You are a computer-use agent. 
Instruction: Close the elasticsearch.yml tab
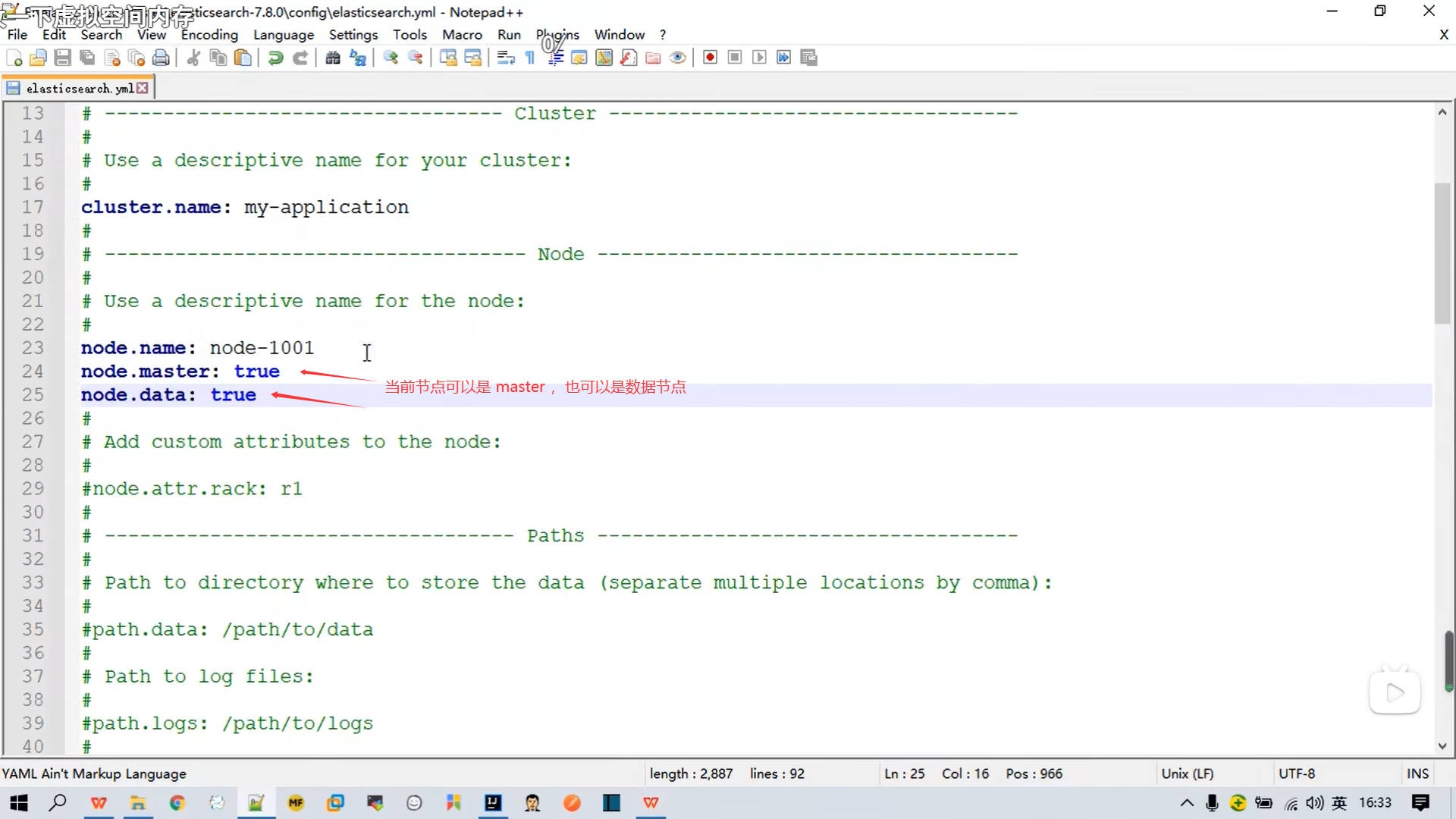coord(143,89)
